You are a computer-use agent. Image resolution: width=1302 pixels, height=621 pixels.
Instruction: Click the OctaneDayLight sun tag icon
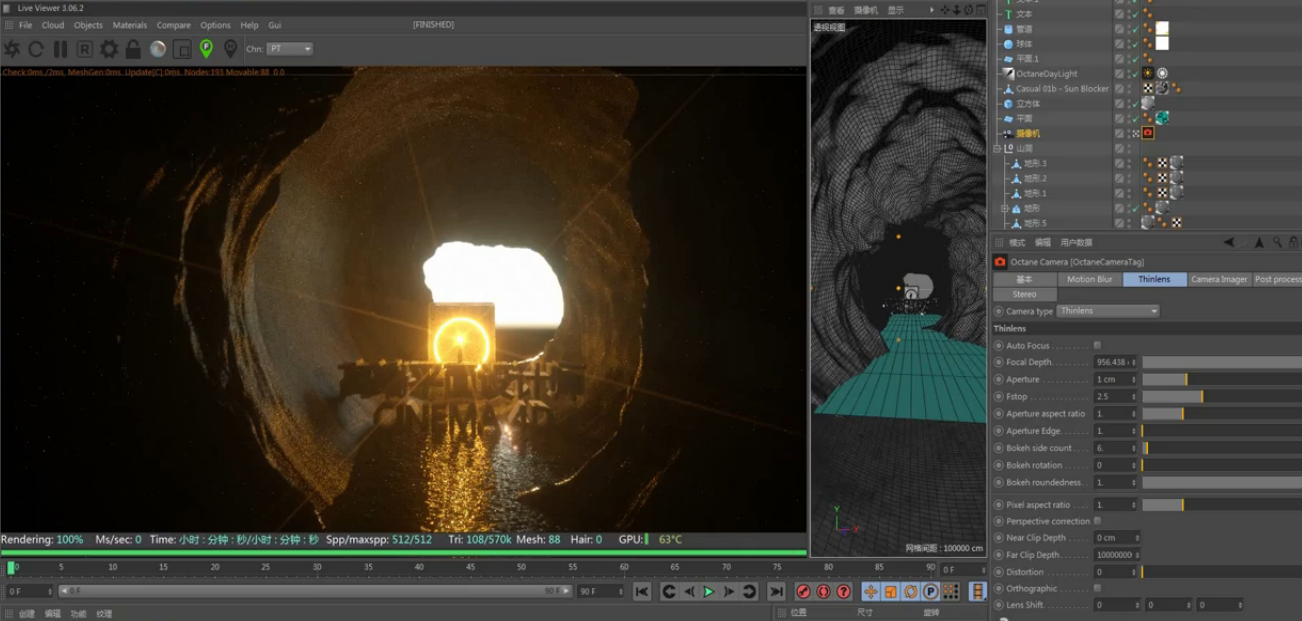pyautogui.click(x=1148, y=73)
